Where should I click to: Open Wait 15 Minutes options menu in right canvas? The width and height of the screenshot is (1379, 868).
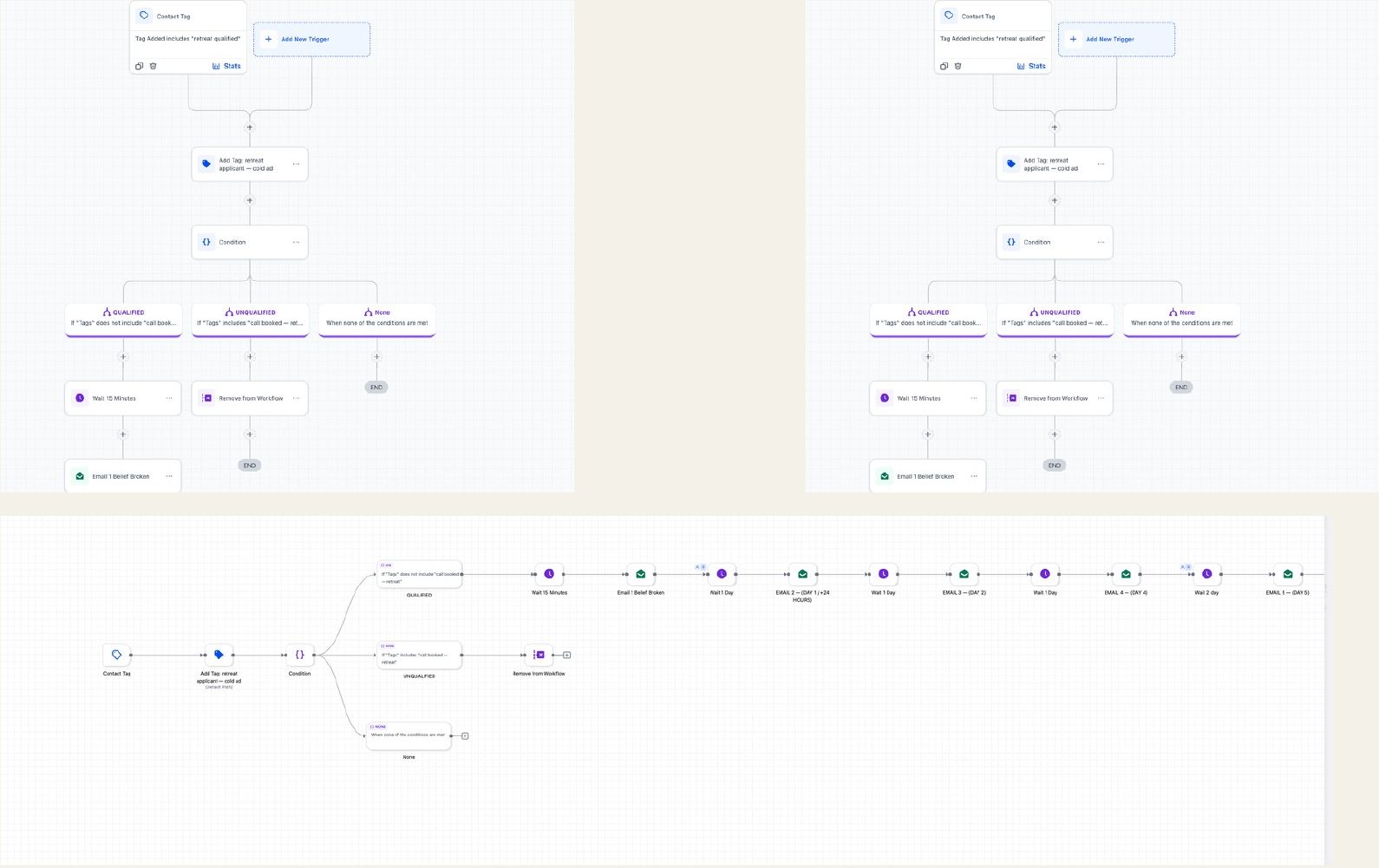pyautogui.click(x=974, y=398)
